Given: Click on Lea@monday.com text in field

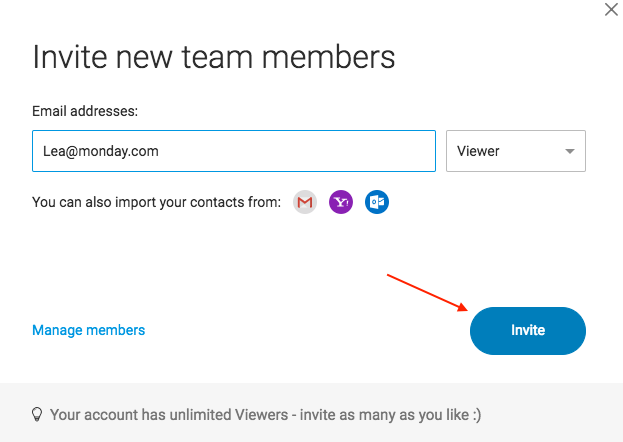Looking at the screenshot, I should pos(101,151).
